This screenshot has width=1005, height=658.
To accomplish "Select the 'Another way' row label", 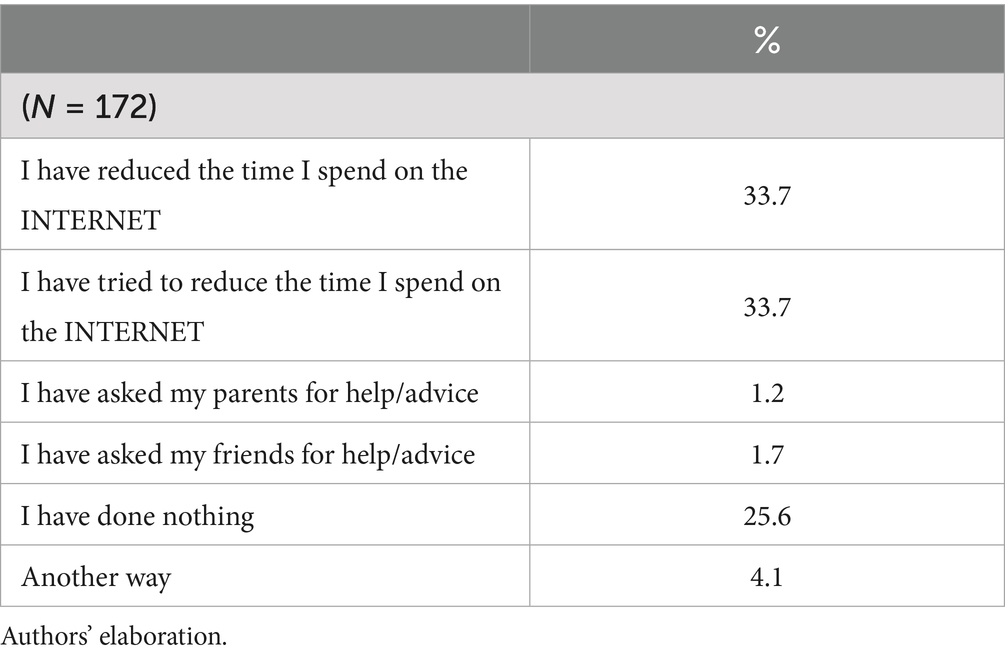I will tap(96, 577).
